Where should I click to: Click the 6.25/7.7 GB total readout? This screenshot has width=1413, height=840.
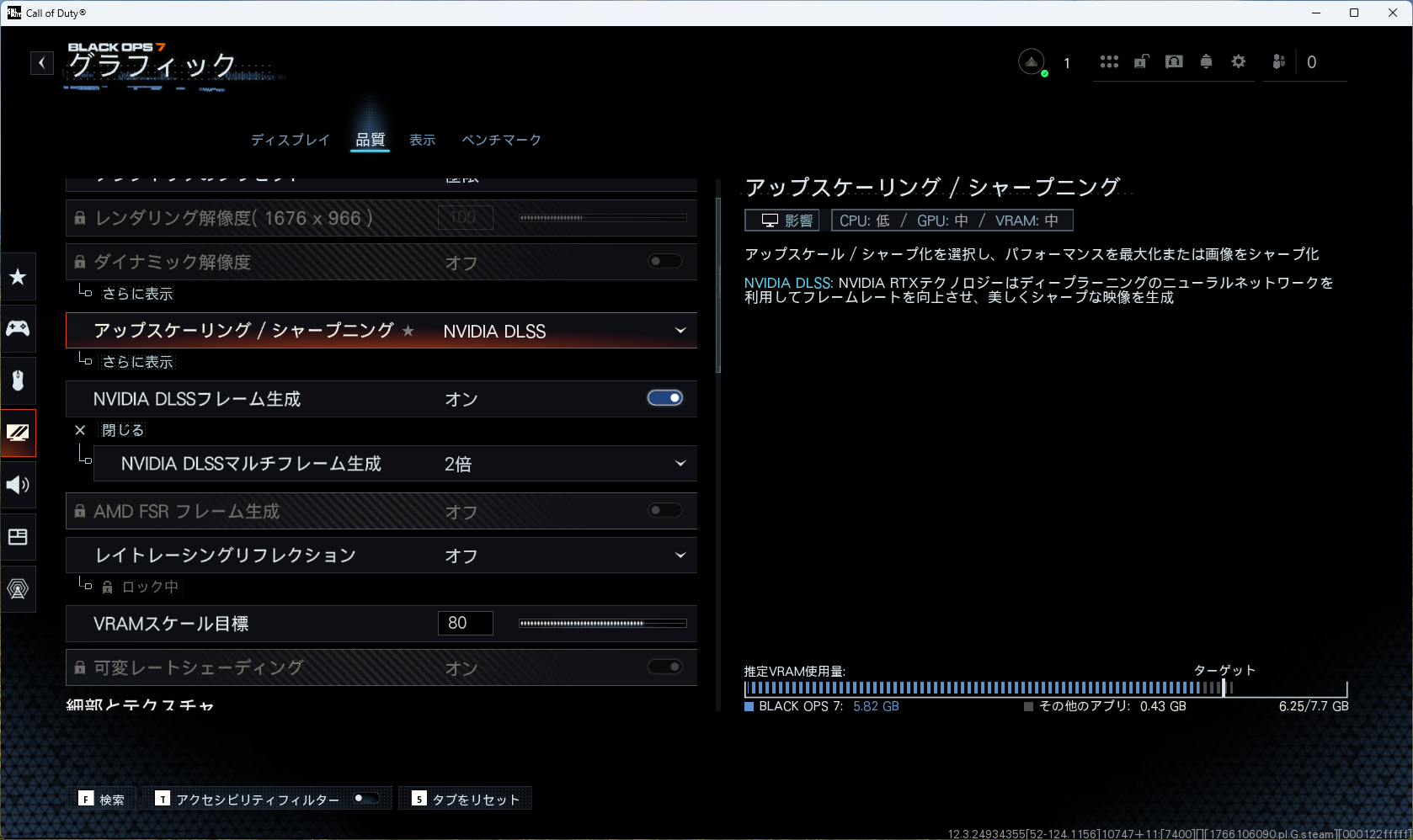[x=1314, y=706]
